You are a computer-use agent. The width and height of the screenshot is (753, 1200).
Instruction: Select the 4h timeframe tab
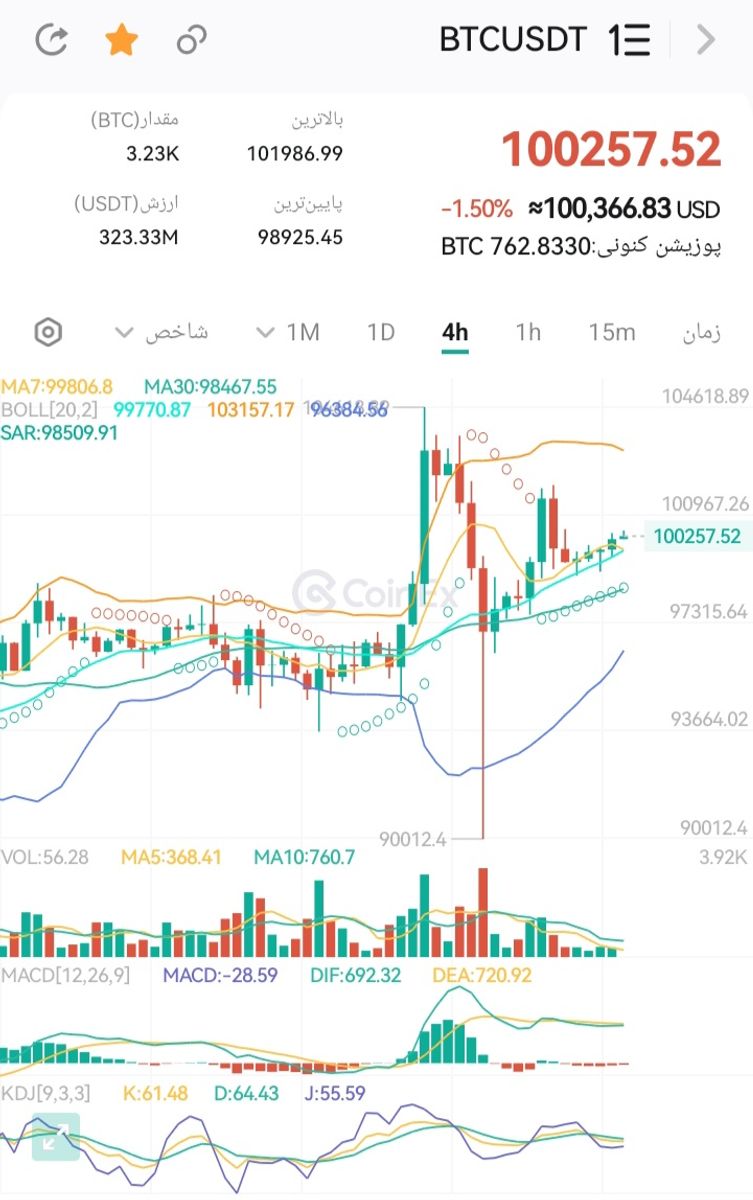455,332
